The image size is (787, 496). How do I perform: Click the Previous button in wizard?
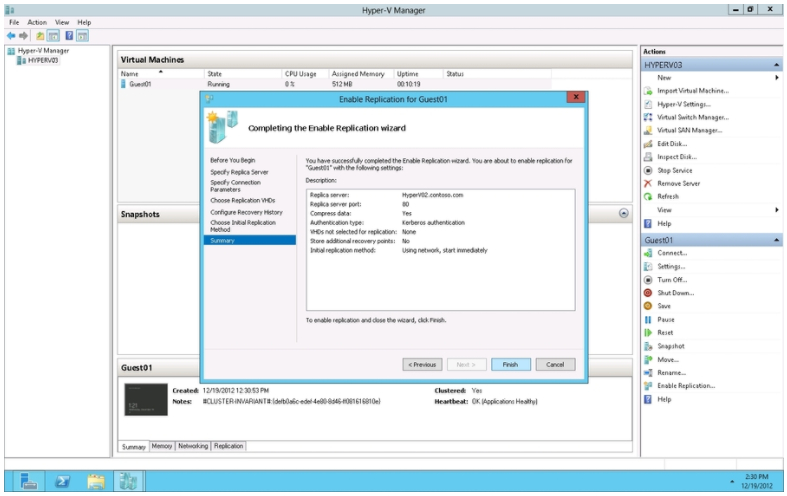(422, 365)
